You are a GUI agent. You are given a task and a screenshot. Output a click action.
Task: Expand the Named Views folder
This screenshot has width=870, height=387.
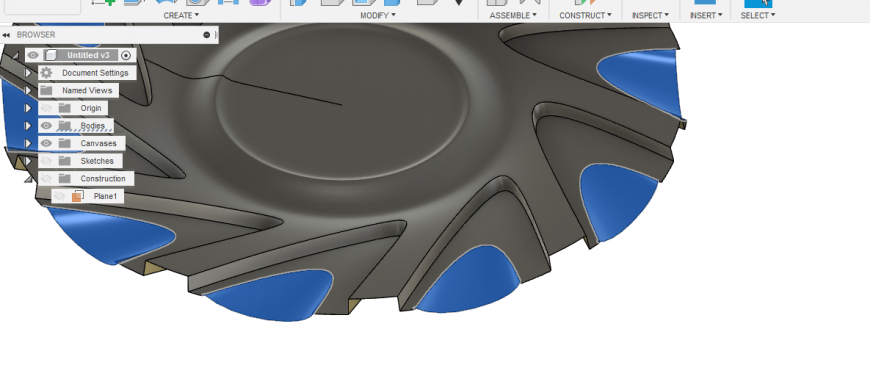[x=27, y=91]
